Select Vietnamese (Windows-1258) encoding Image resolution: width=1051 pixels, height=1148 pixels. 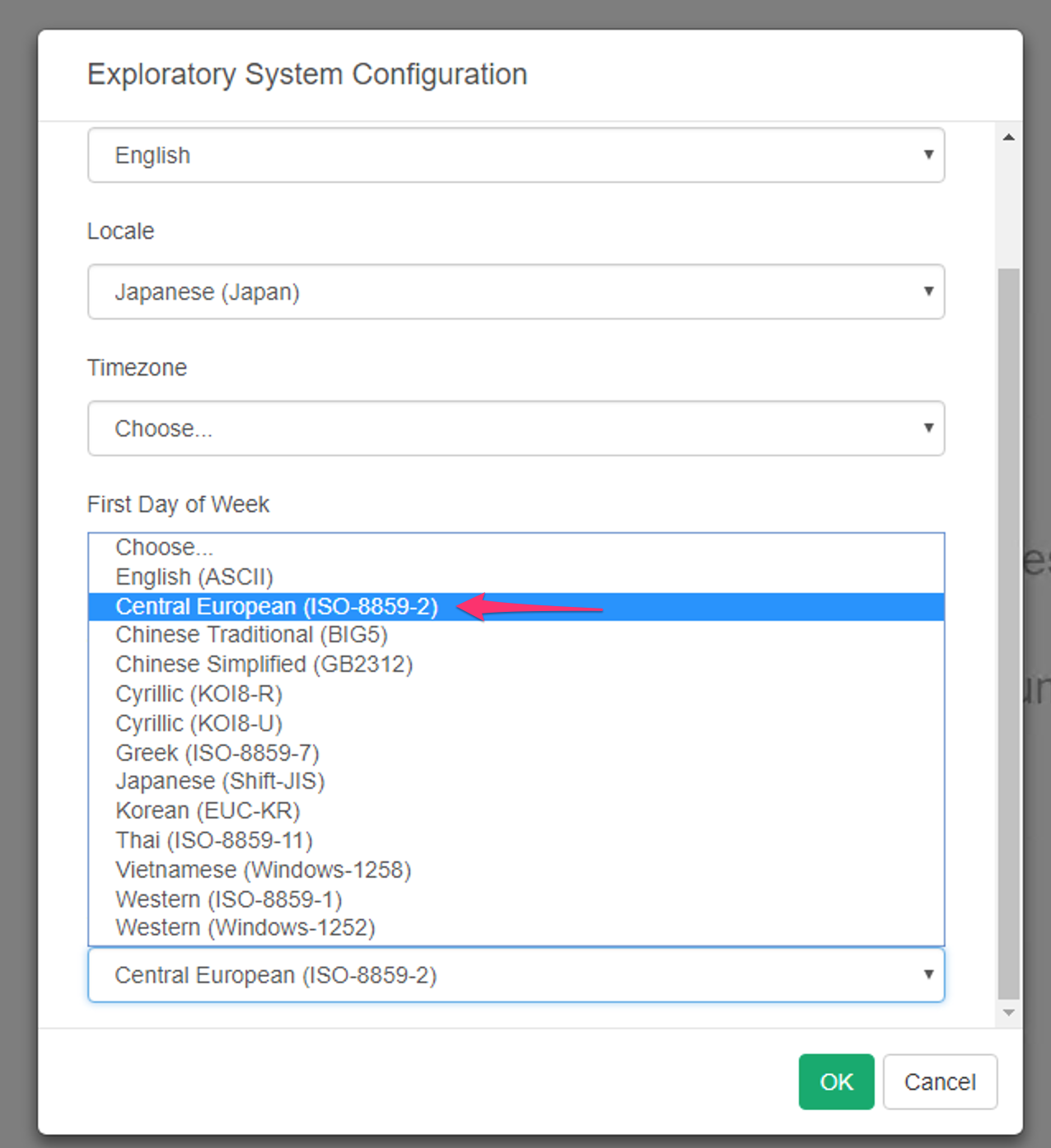pyautogui.click(x=263, y=870)
